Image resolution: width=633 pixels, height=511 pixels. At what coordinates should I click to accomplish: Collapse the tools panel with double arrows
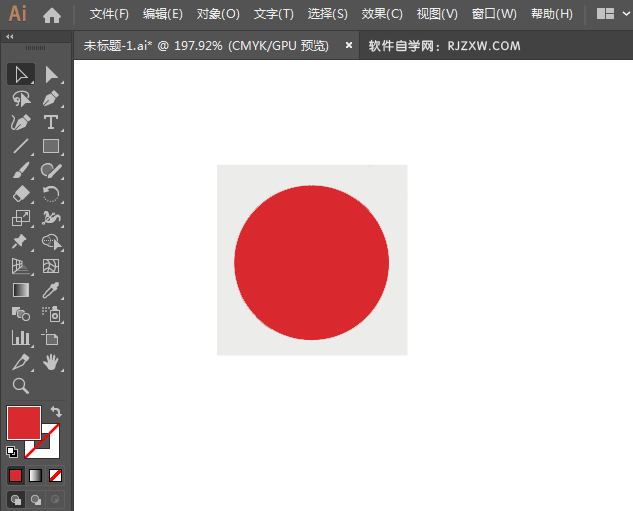click(10, 36)
